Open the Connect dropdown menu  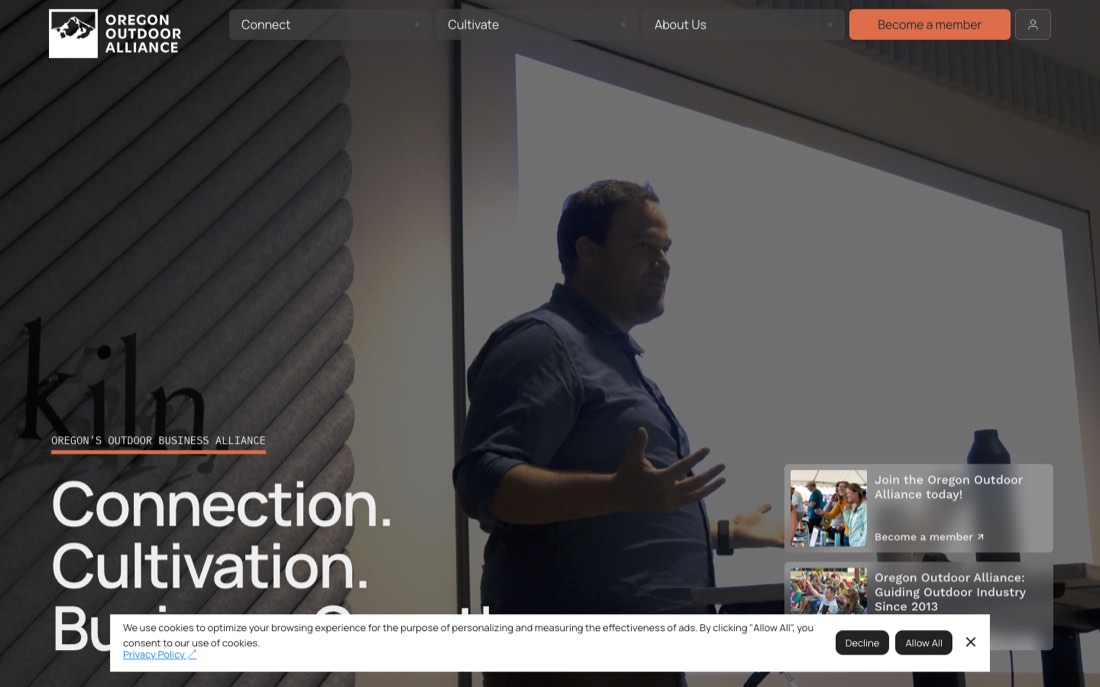point(330,25)
